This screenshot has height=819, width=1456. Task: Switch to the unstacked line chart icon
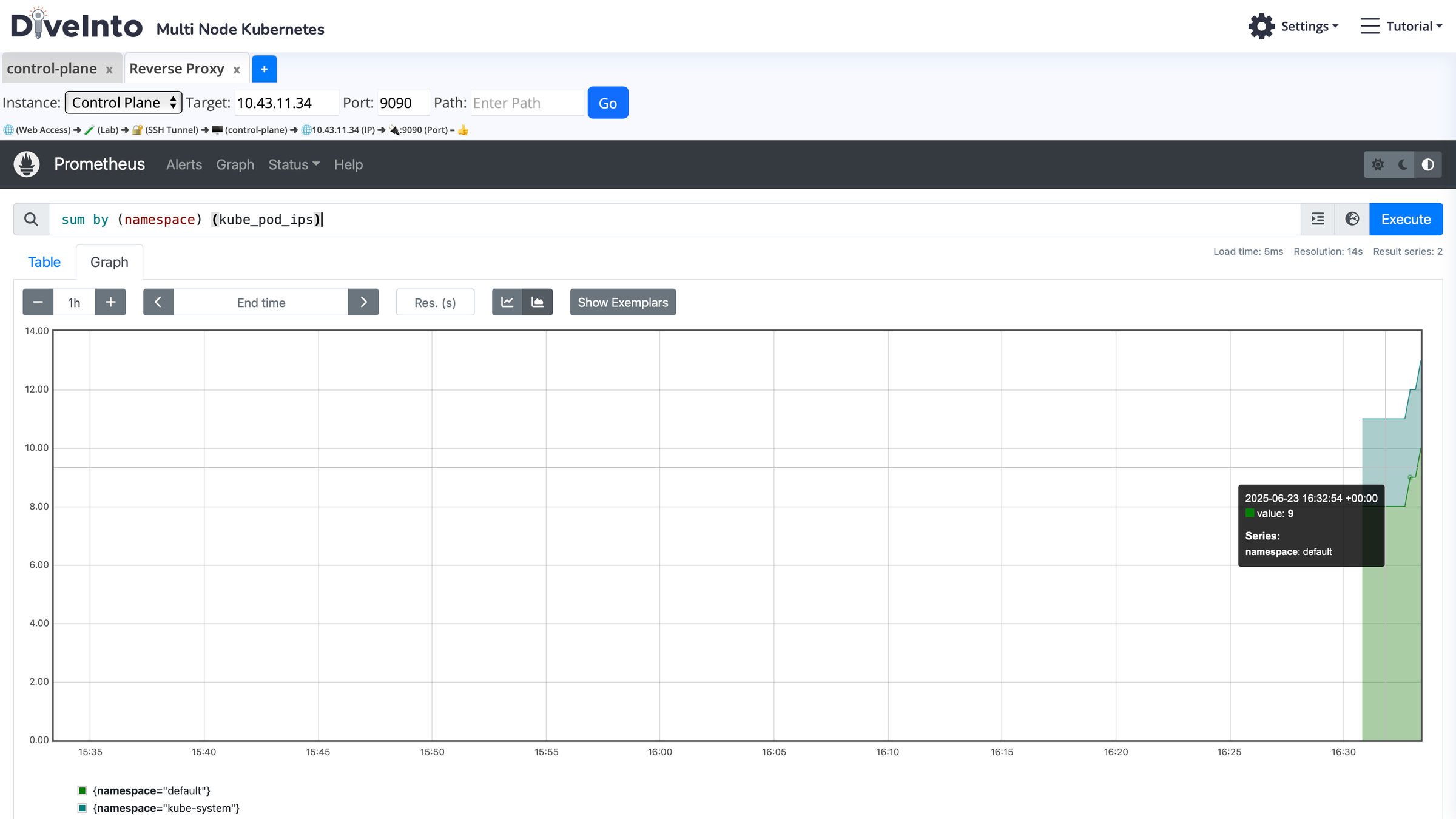507,302
